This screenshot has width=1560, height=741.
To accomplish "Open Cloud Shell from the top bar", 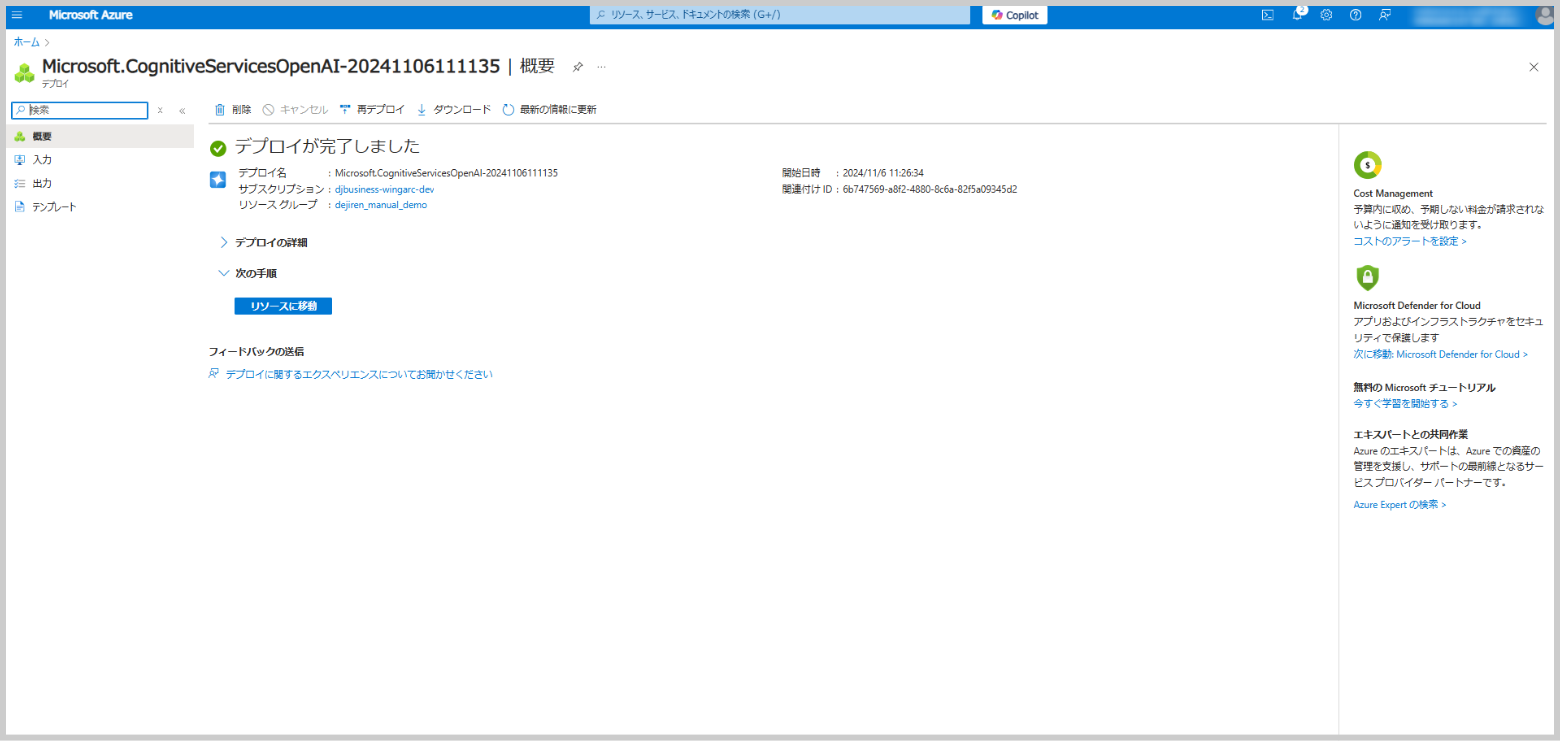I will point(1268,15).
